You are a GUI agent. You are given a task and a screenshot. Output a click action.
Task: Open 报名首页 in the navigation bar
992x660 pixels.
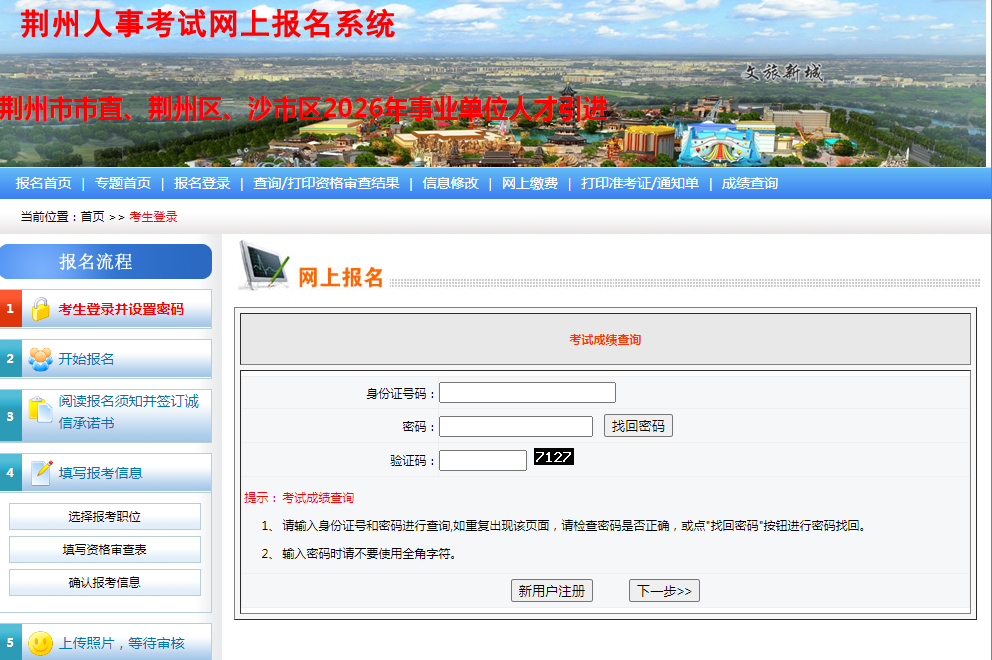click(x=43, y=183)
